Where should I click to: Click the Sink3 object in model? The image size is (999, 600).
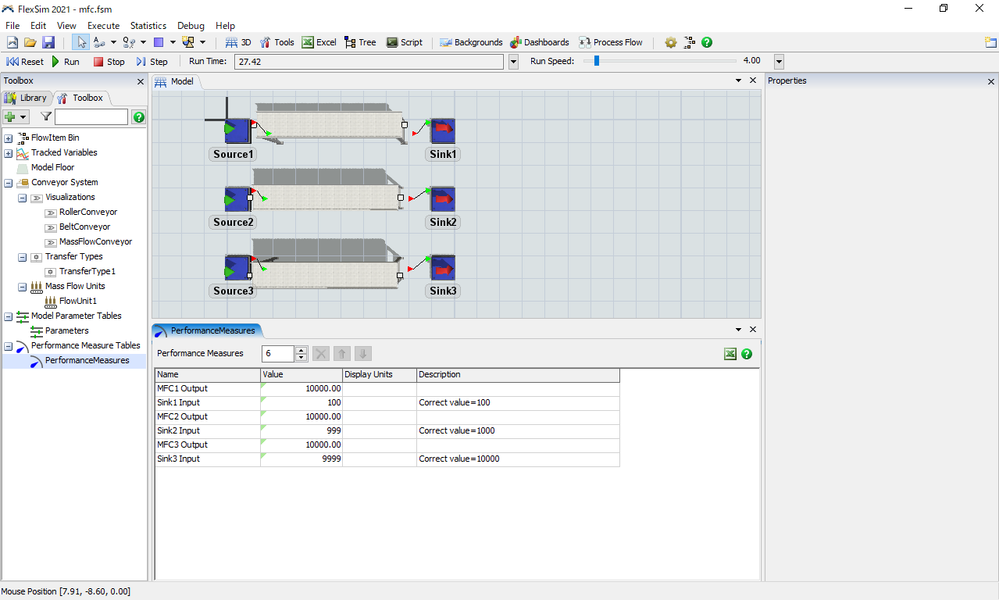point(442,268)
